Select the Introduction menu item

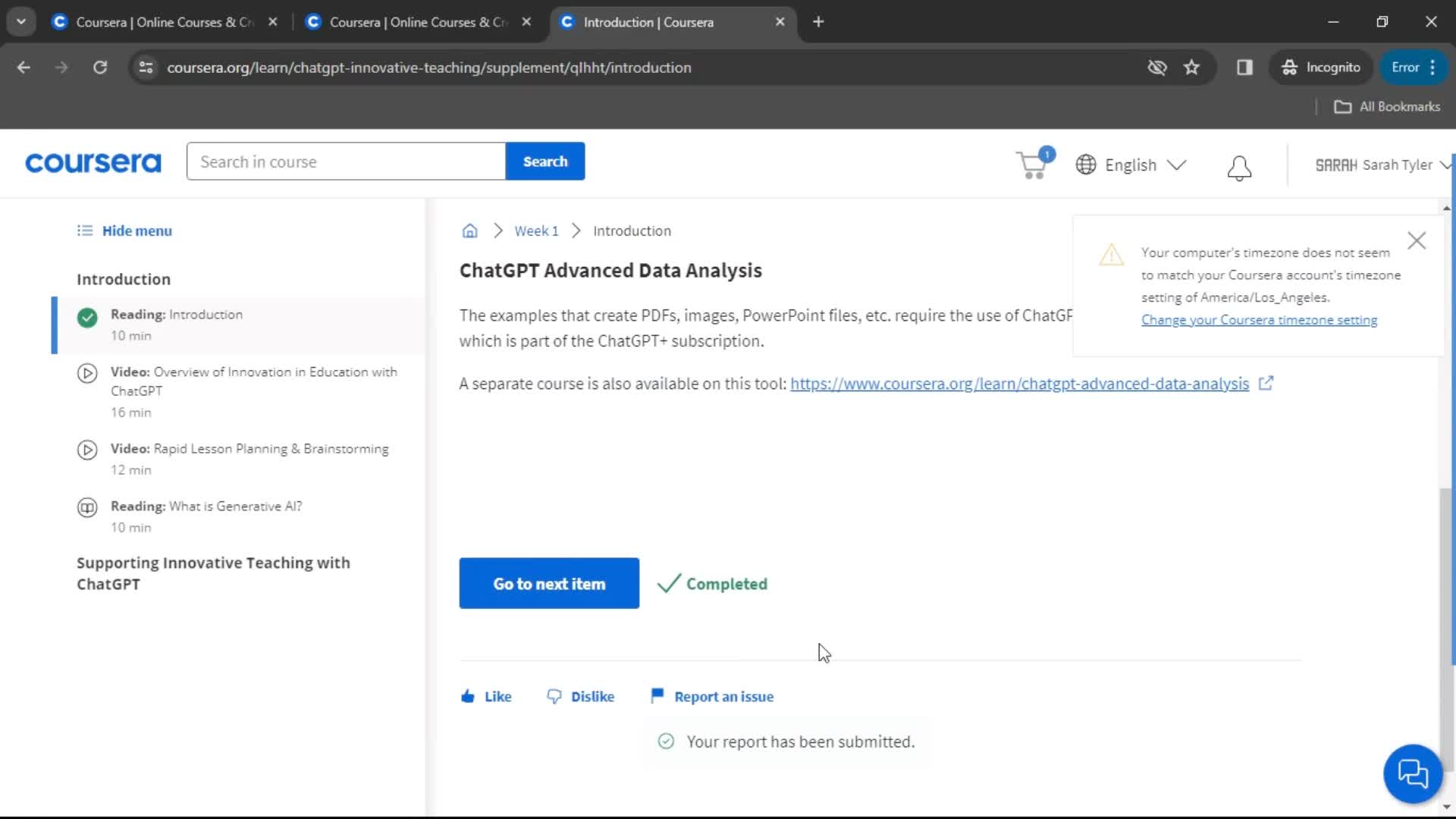124,278
